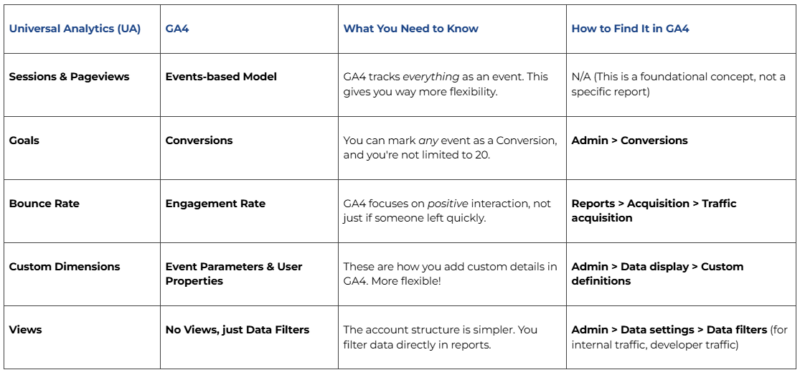Click the No Views, just Data Filters cell
This screenshot has height=375, width=800.
237,330
